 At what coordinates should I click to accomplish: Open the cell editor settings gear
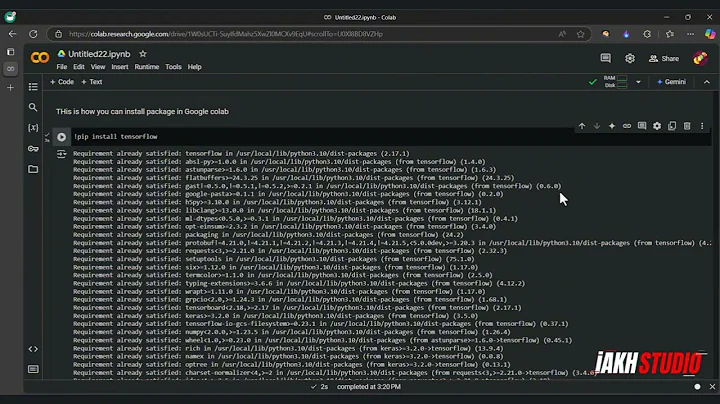pyautogui.click(x=657, y=126)
